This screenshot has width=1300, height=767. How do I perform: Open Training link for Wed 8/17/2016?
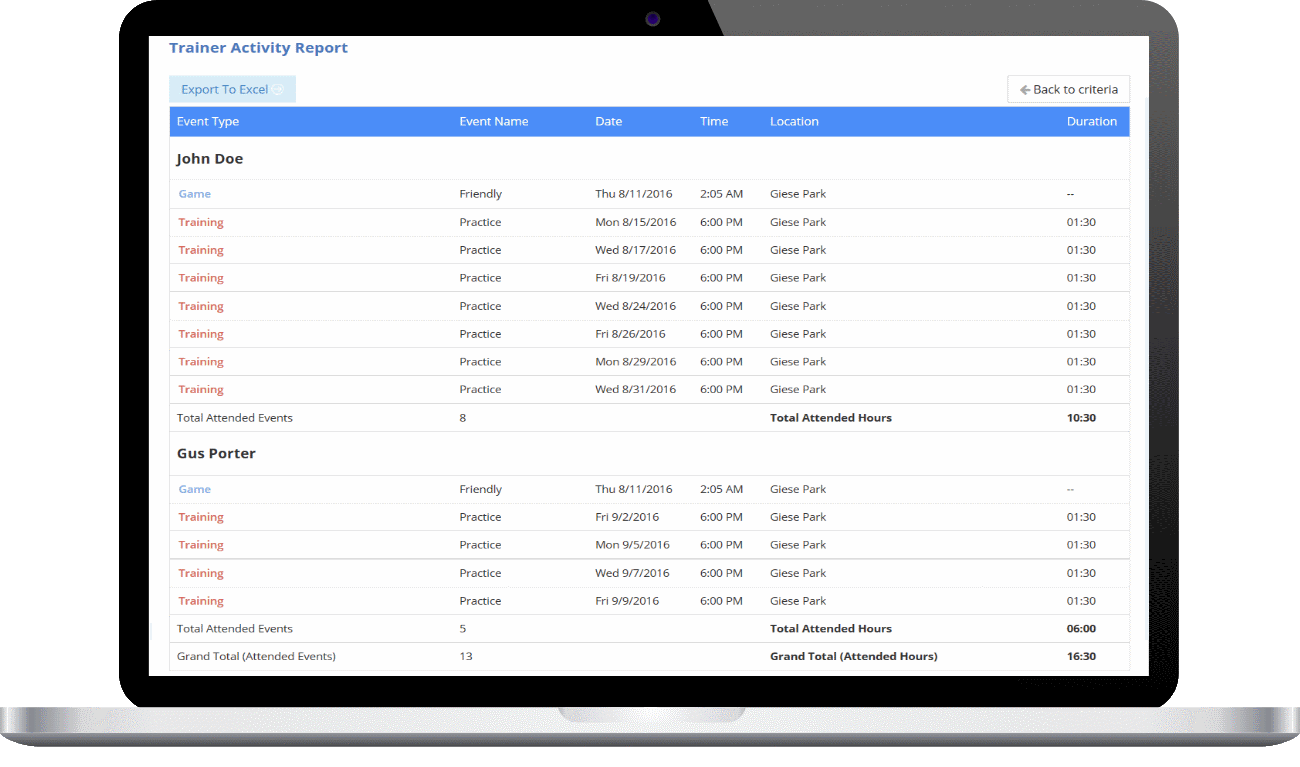pyautogui.click(x=201, y=250)
